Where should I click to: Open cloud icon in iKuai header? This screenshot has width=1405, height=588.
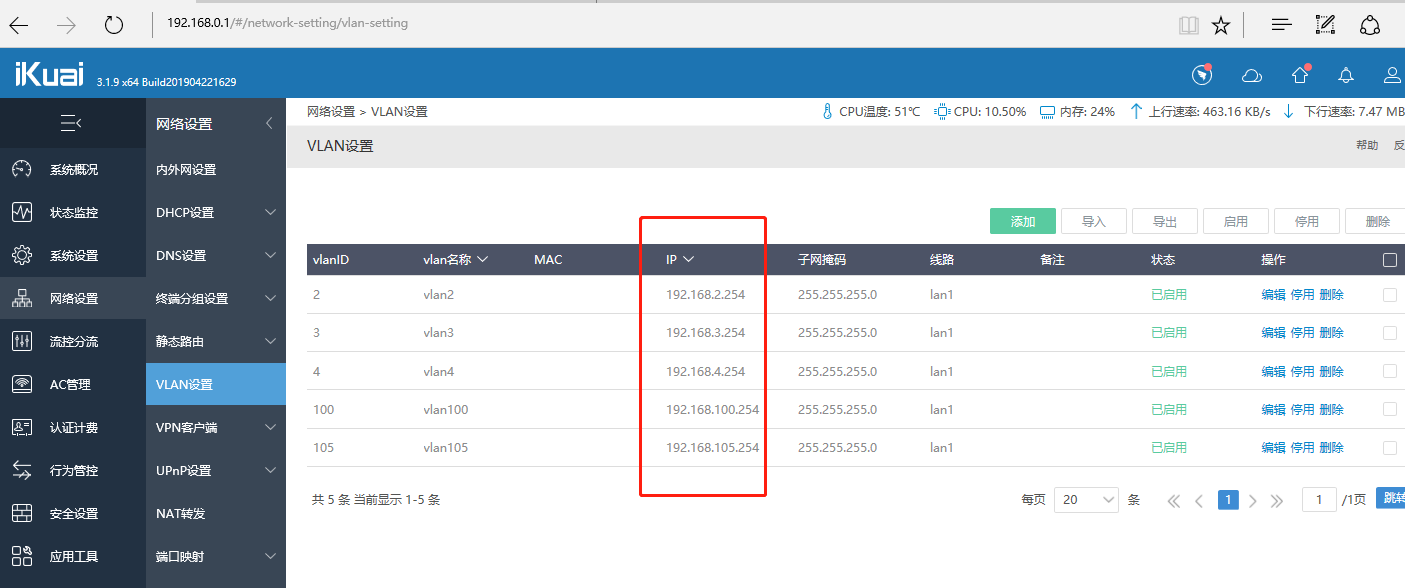(x=1251, y=75)
